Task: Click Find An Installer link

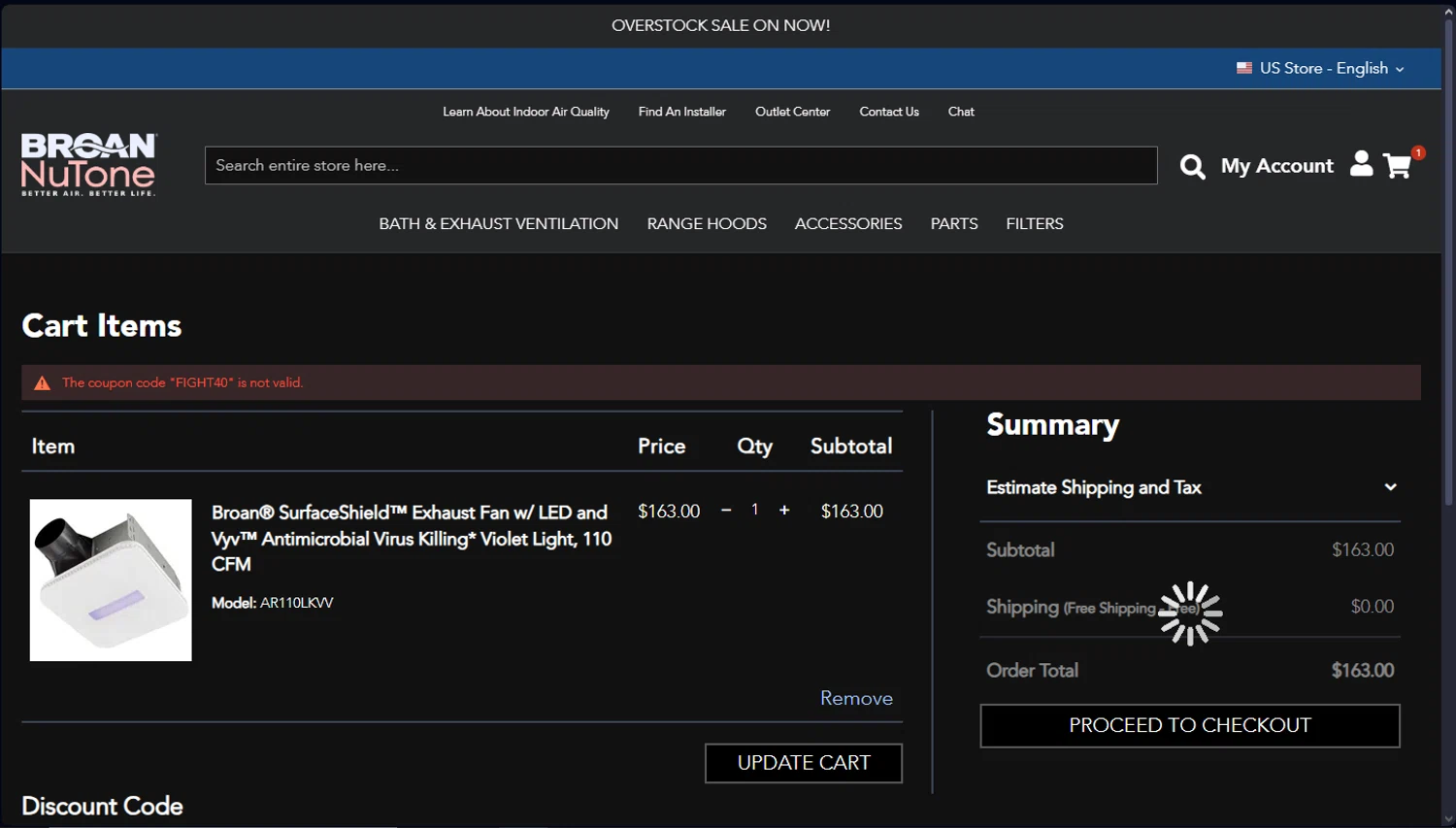Action: click(681, 112)
